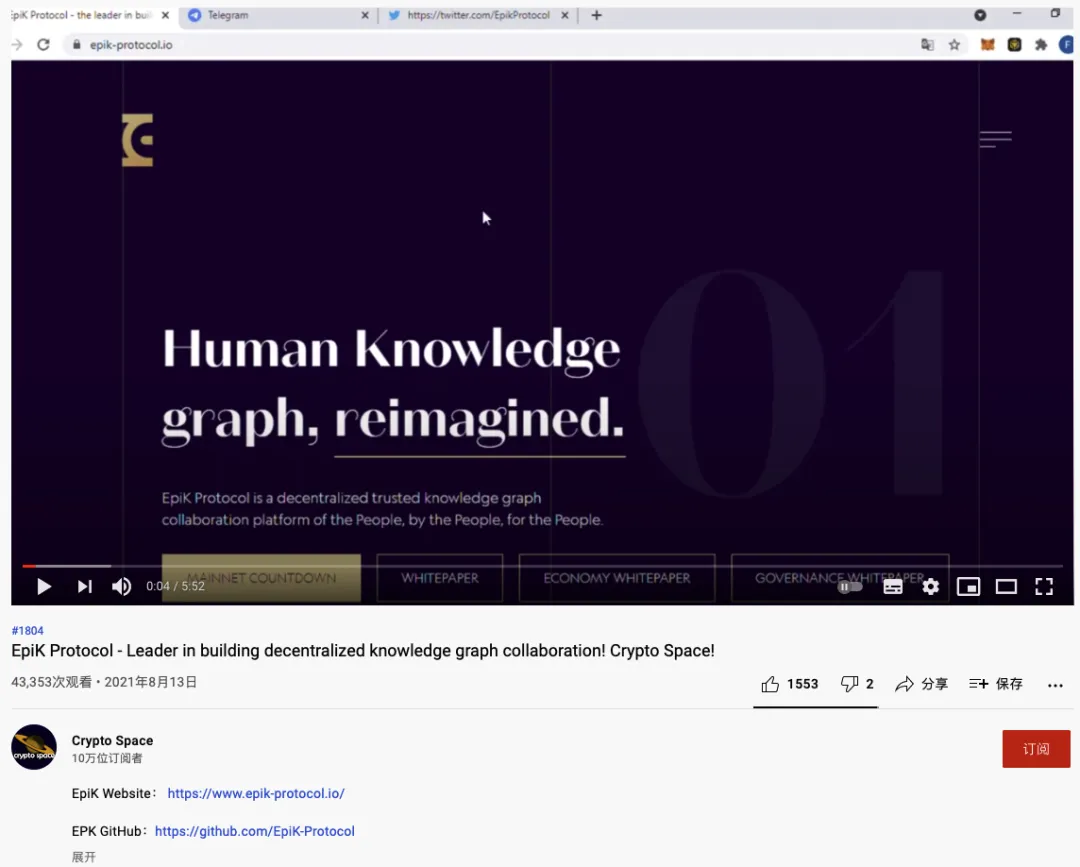1080x867 pixels.
Task: Click the EpiK gold logo in video
Action: tap(137, 140)
